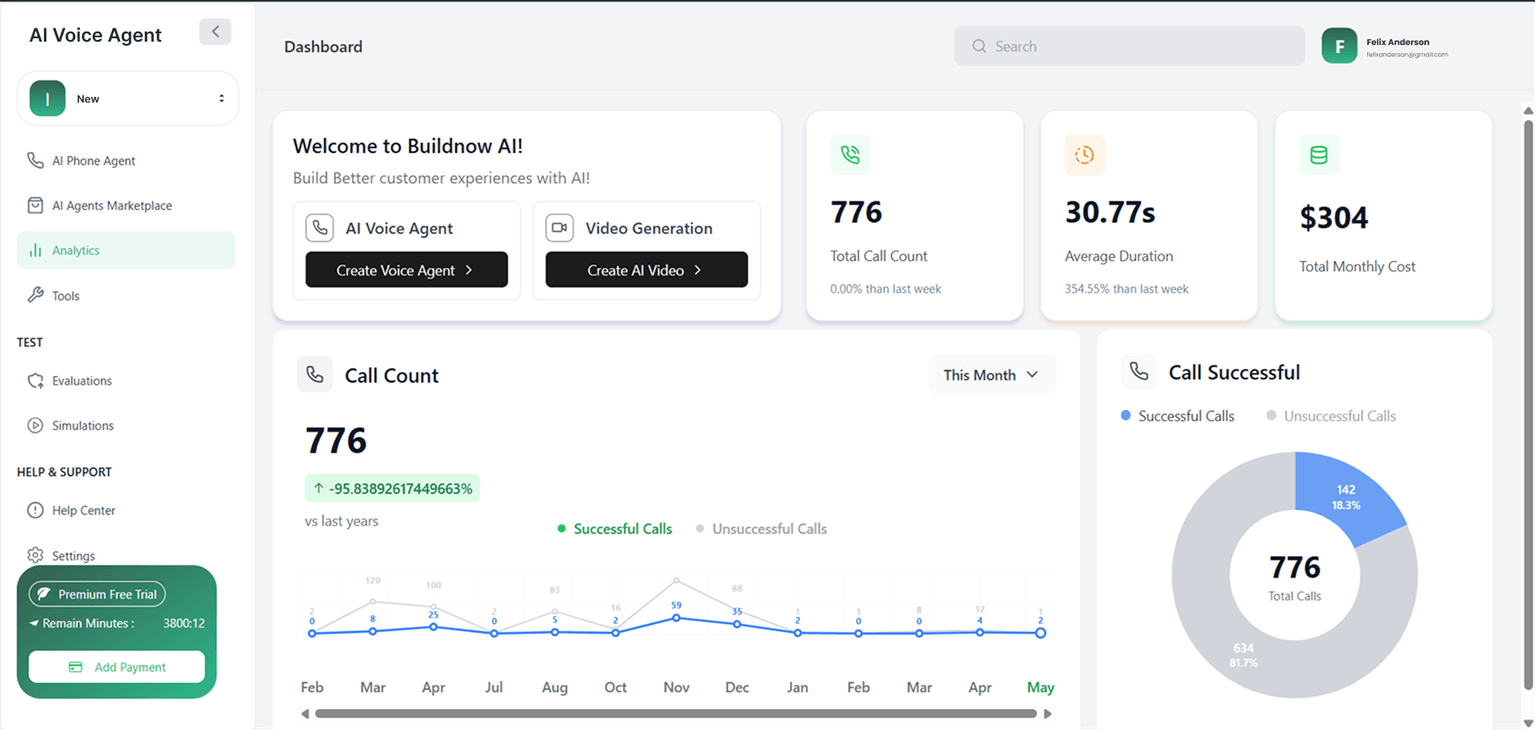This screenshot has width=1536, height=730.
Task: Click the Analytics bar chart icon
Action: [35, 251]
